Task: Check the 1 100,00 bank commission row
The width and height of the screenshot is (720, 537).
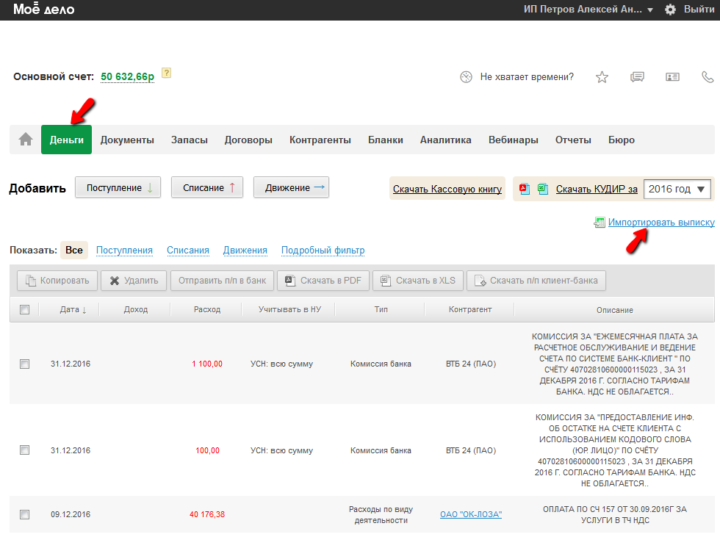Action: coord(25,364)
